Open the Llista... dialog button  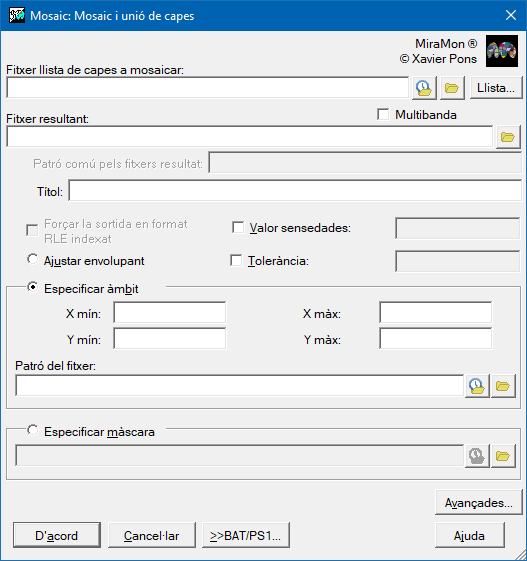coord(496,88)
